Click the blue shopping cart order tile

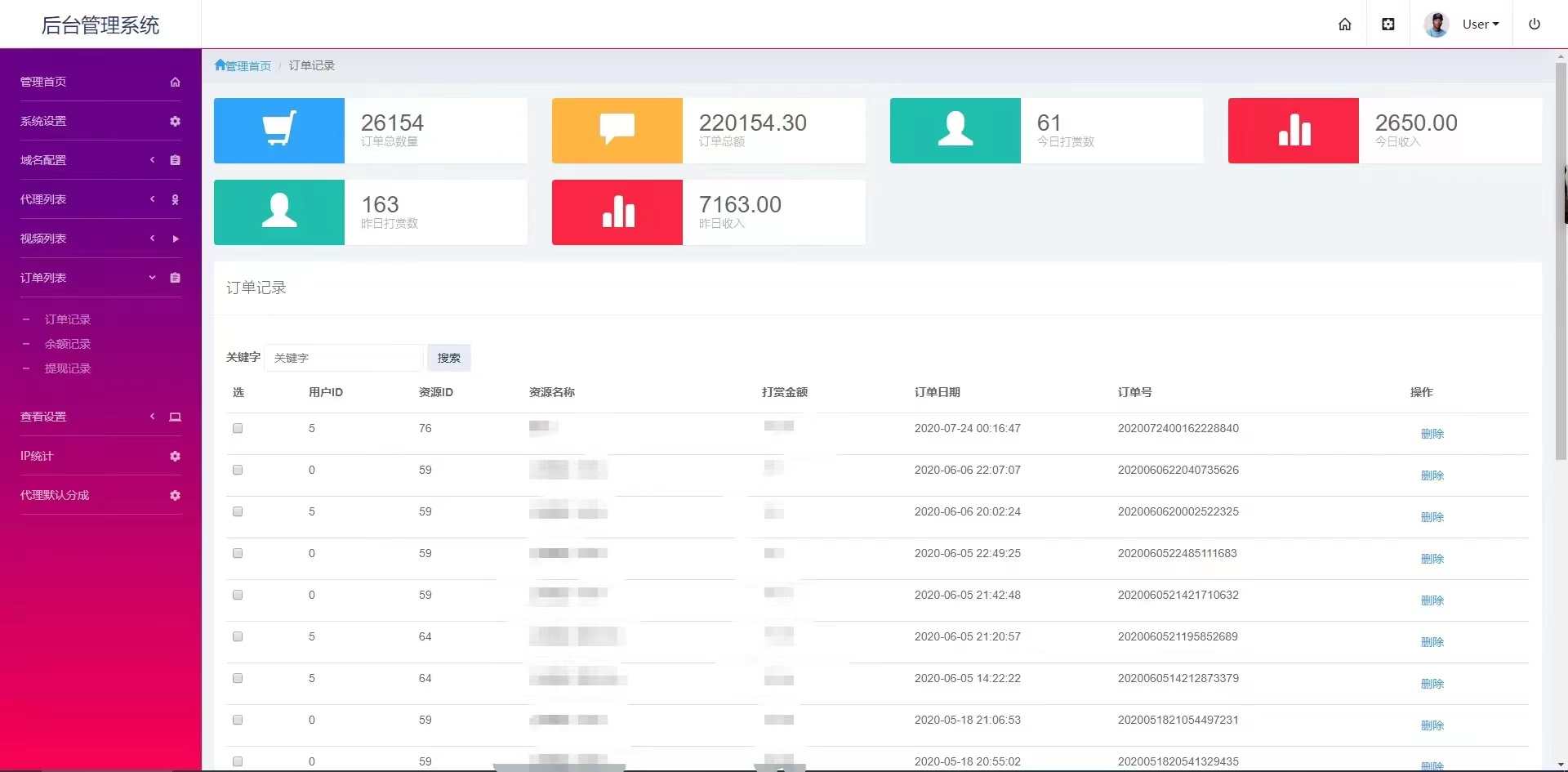click(x=279, y=131)
